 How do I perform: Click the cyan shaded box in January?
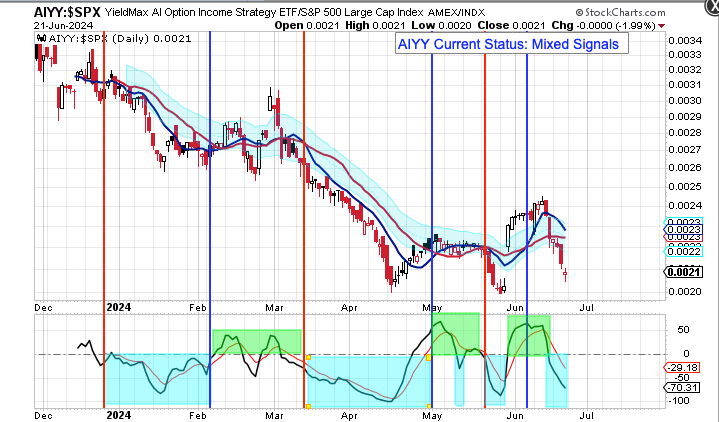pyautogui.click(x=157, y=378)
